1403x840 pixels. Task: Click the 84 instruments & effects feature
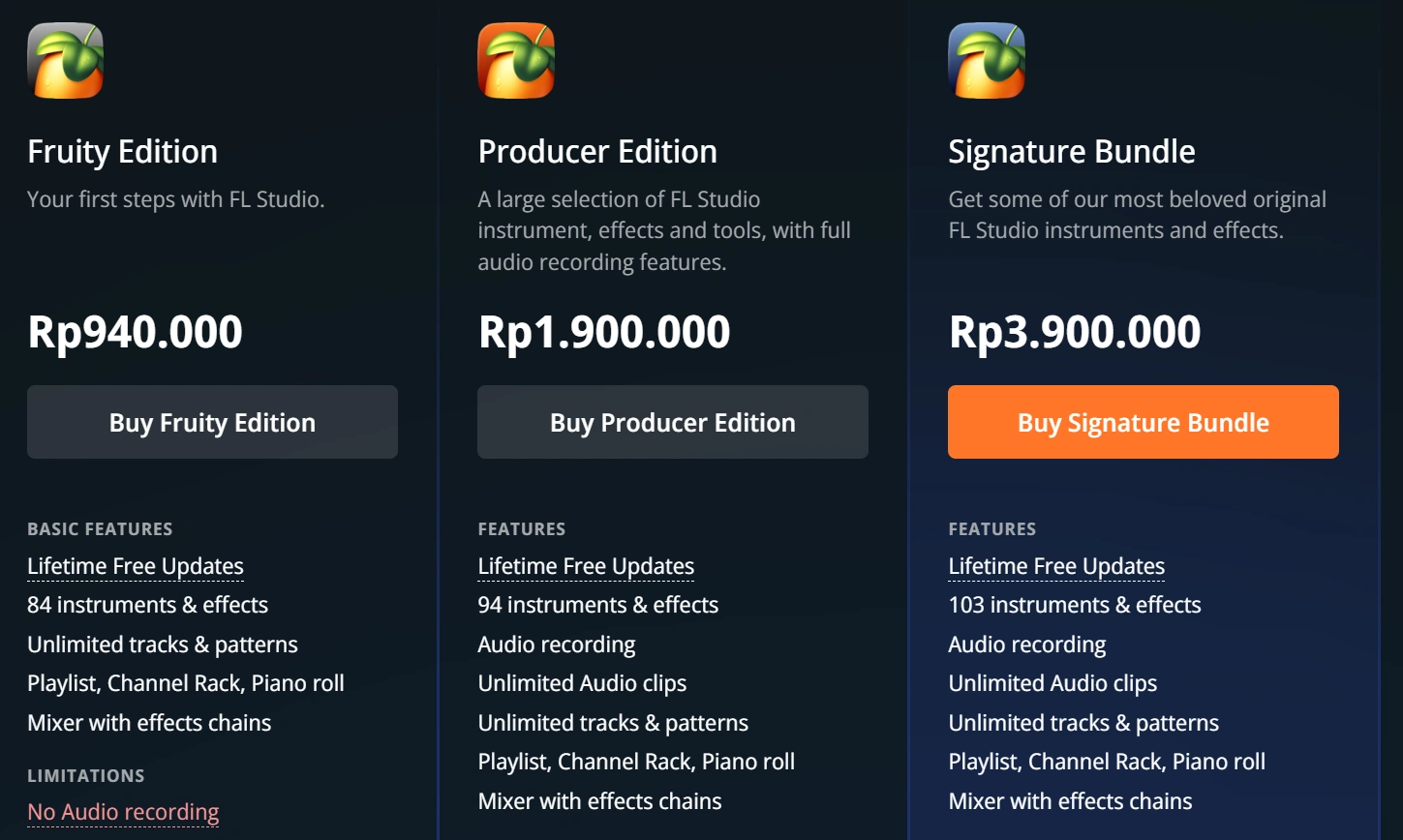coord(147,605)
